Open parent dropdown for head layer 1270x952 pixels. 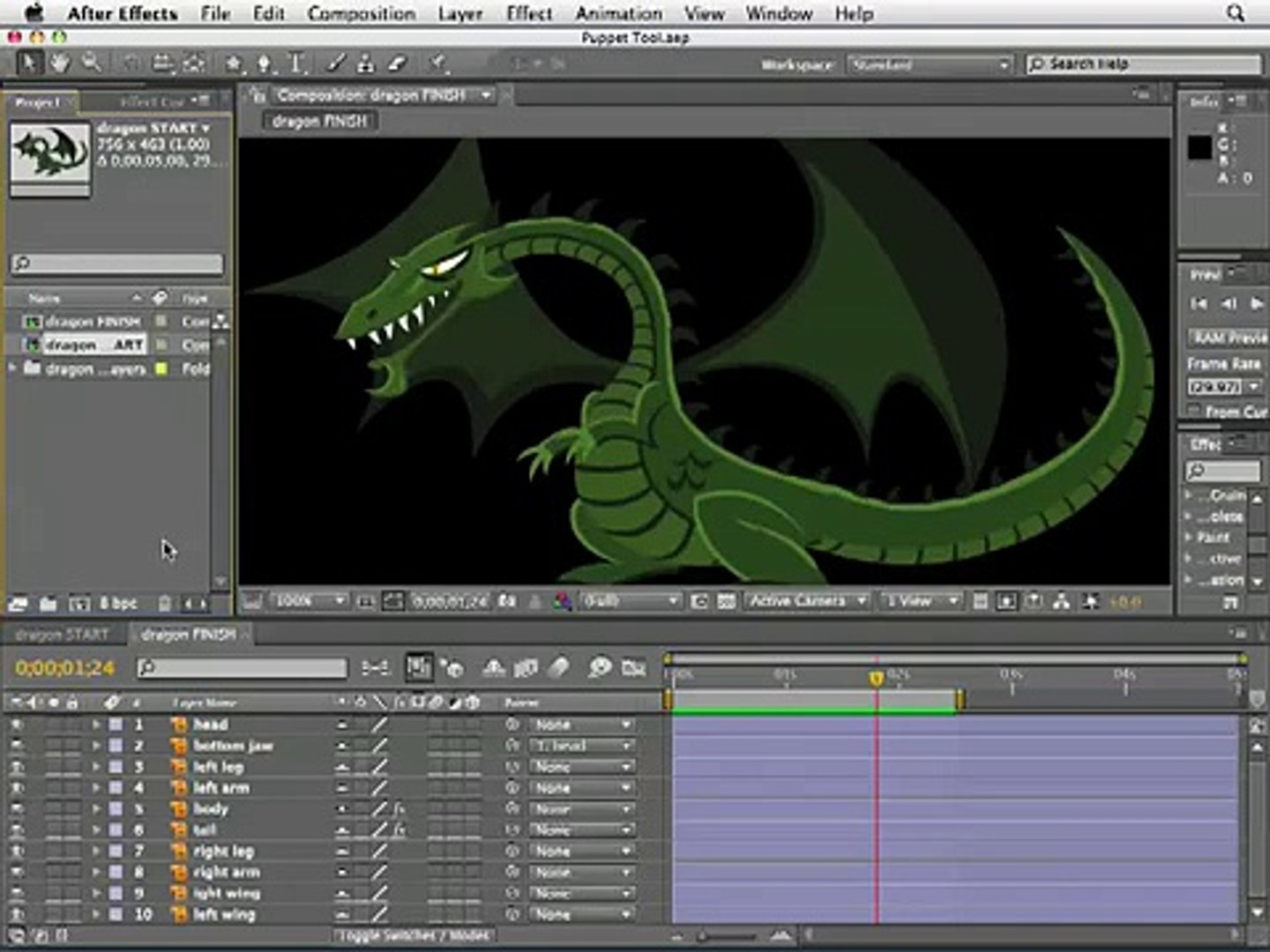[581, 725]
